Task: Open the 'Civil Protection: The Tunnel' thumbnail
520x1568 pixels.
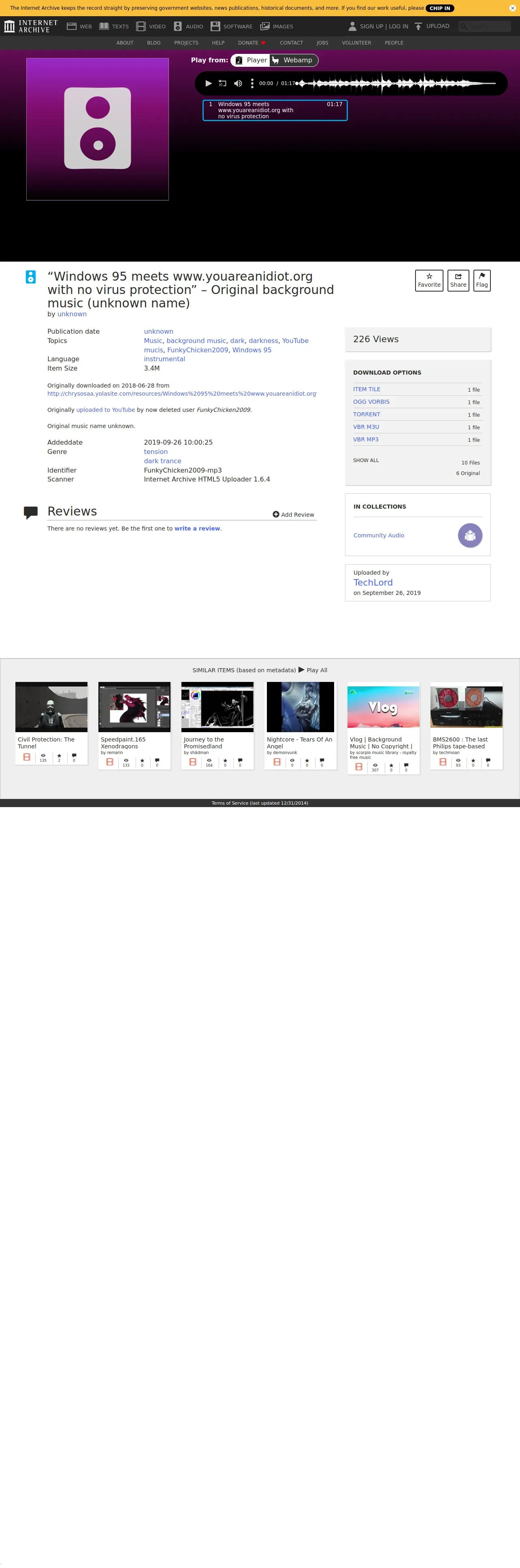Action: coord(51,707)
